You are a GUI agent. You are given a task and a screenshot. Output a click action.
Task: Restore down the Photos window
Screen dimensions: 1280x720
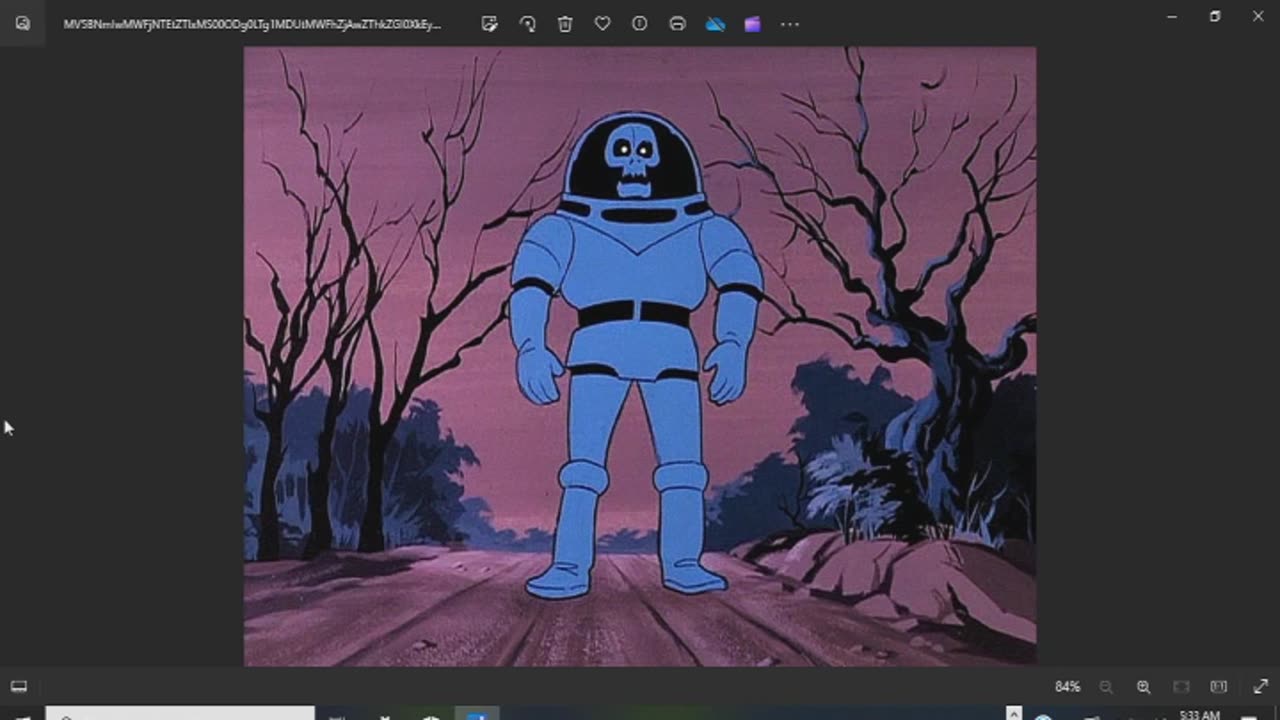pos(1215,16)
